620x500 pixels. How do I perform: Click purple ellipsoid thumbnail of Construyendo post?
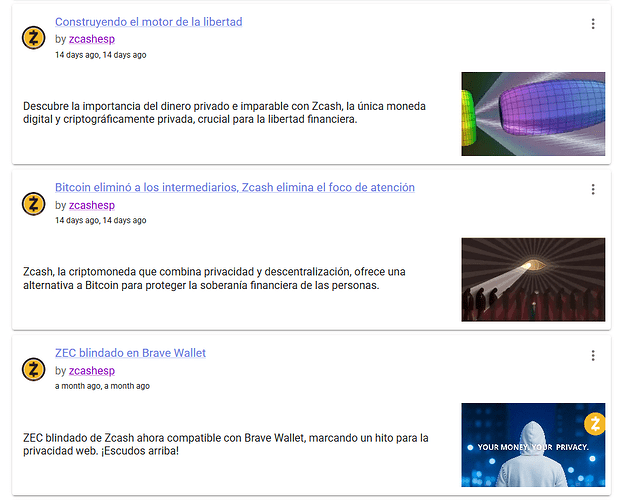point(533,114)
